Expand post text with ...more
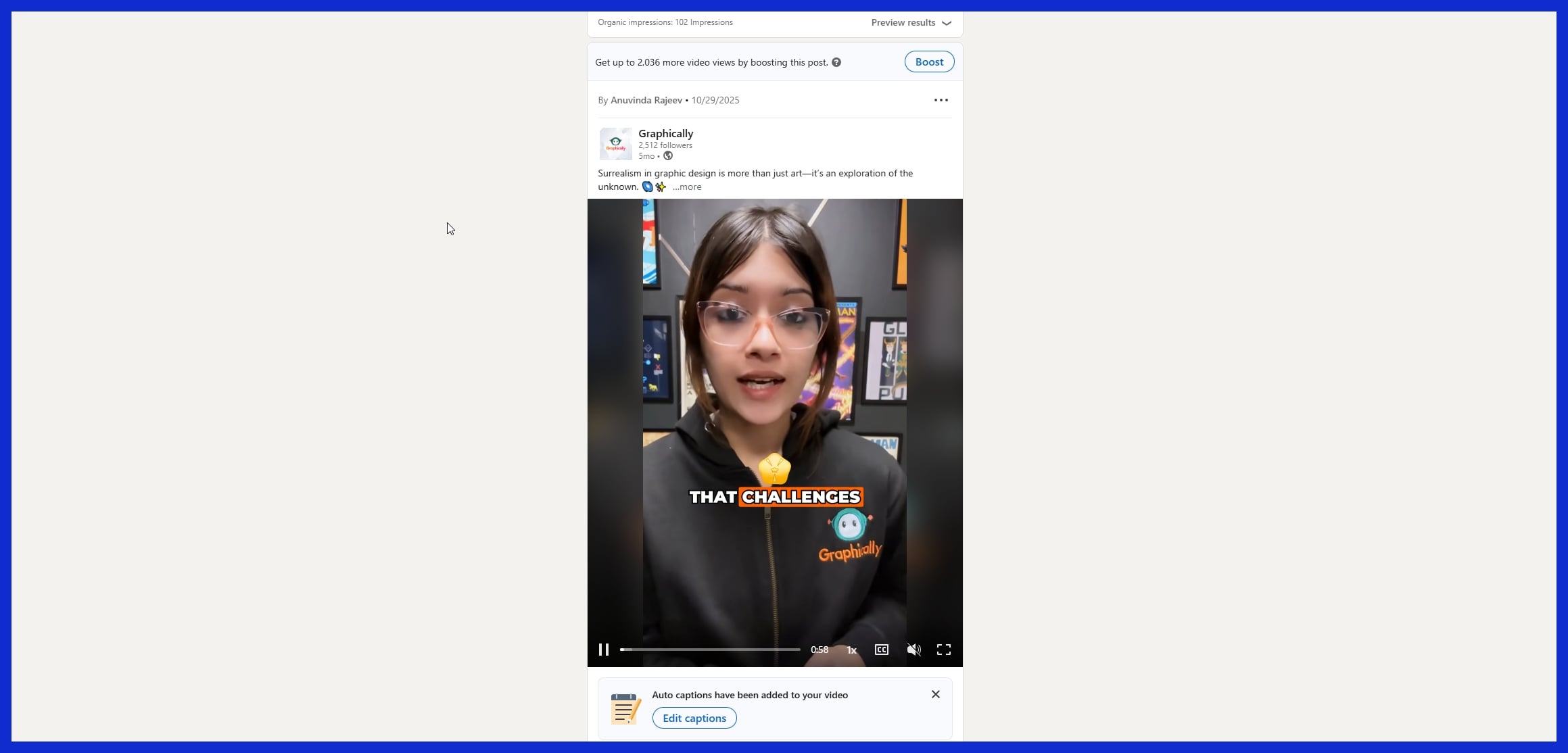1568x753 pixels. 687,187
